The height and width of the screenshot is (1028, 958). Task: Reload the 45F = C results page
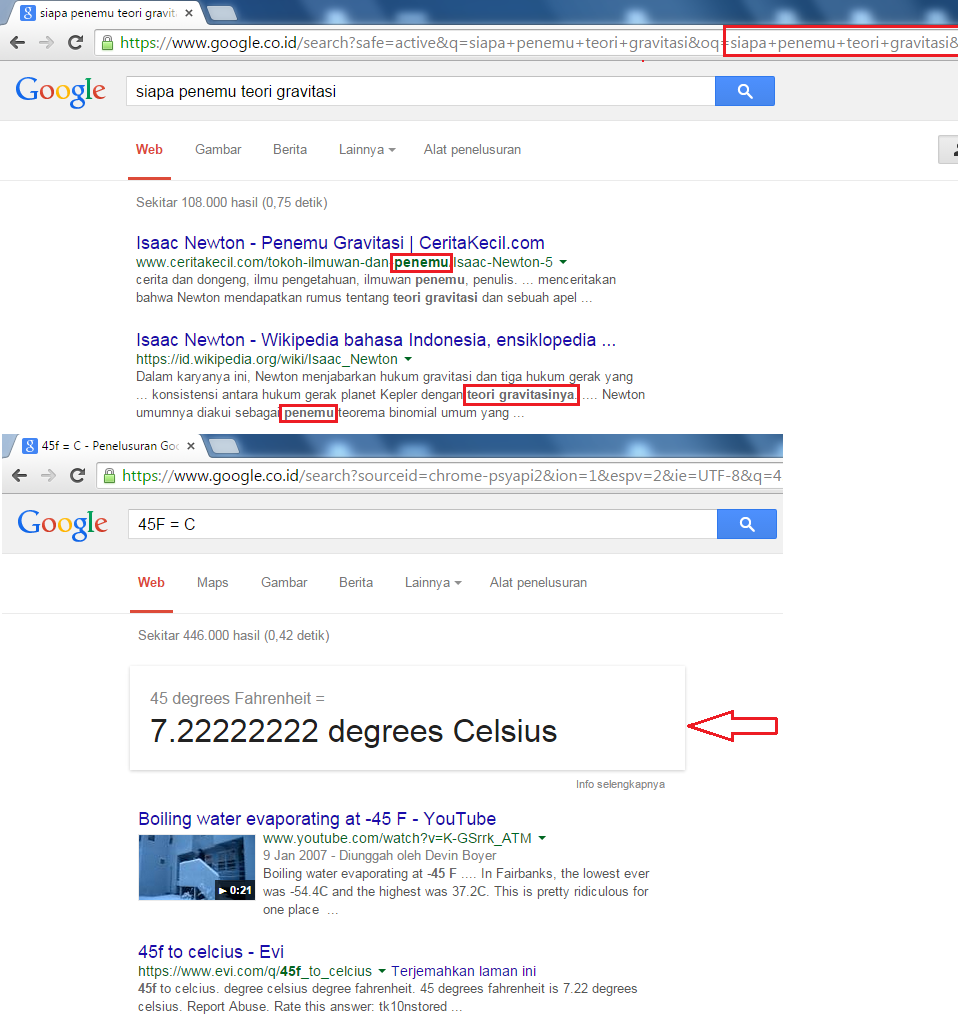tap(77, 475)
